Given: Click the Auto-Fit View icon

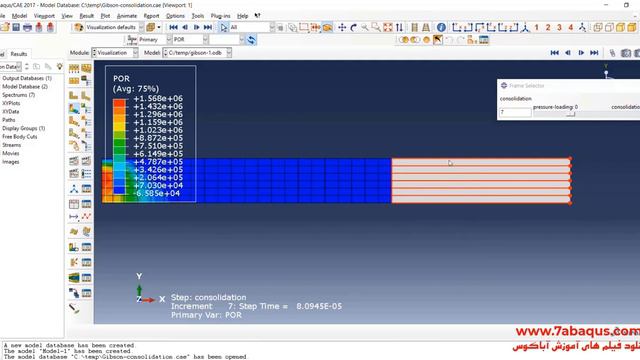Looking at the screenshot, I should [388, 27].
